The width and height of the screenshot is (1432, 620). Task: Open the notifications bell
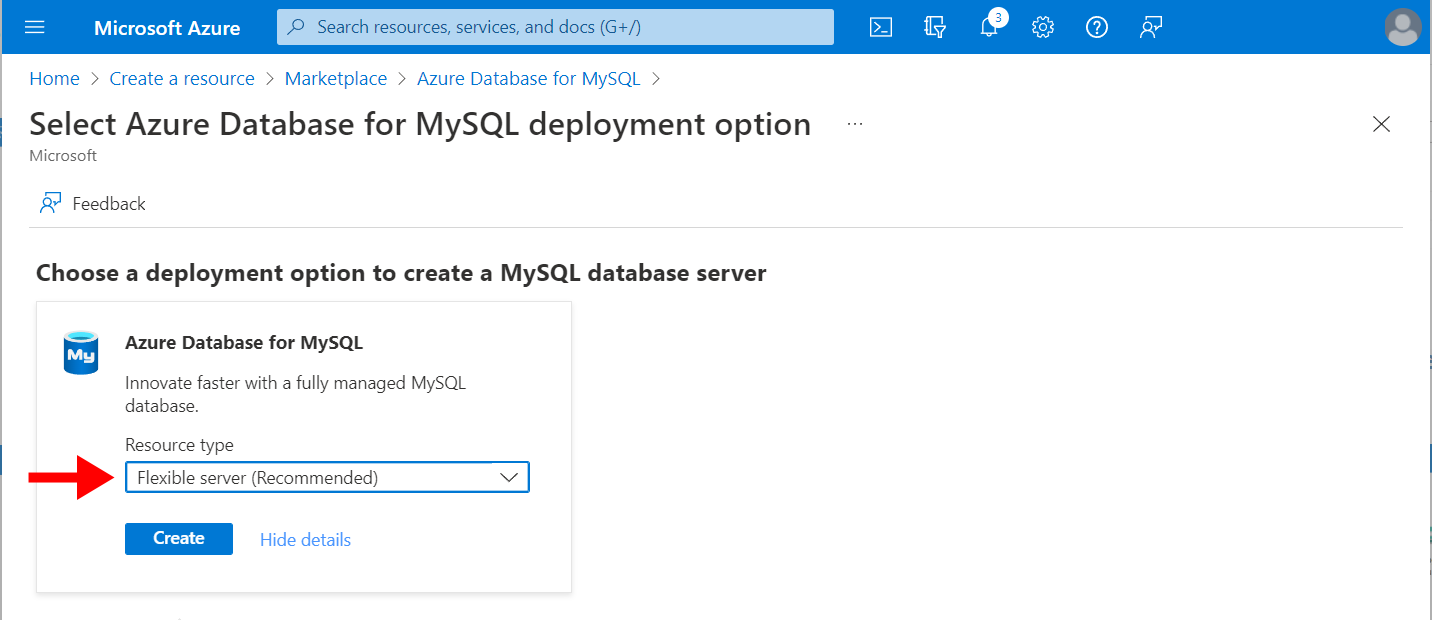coord(989,28)
